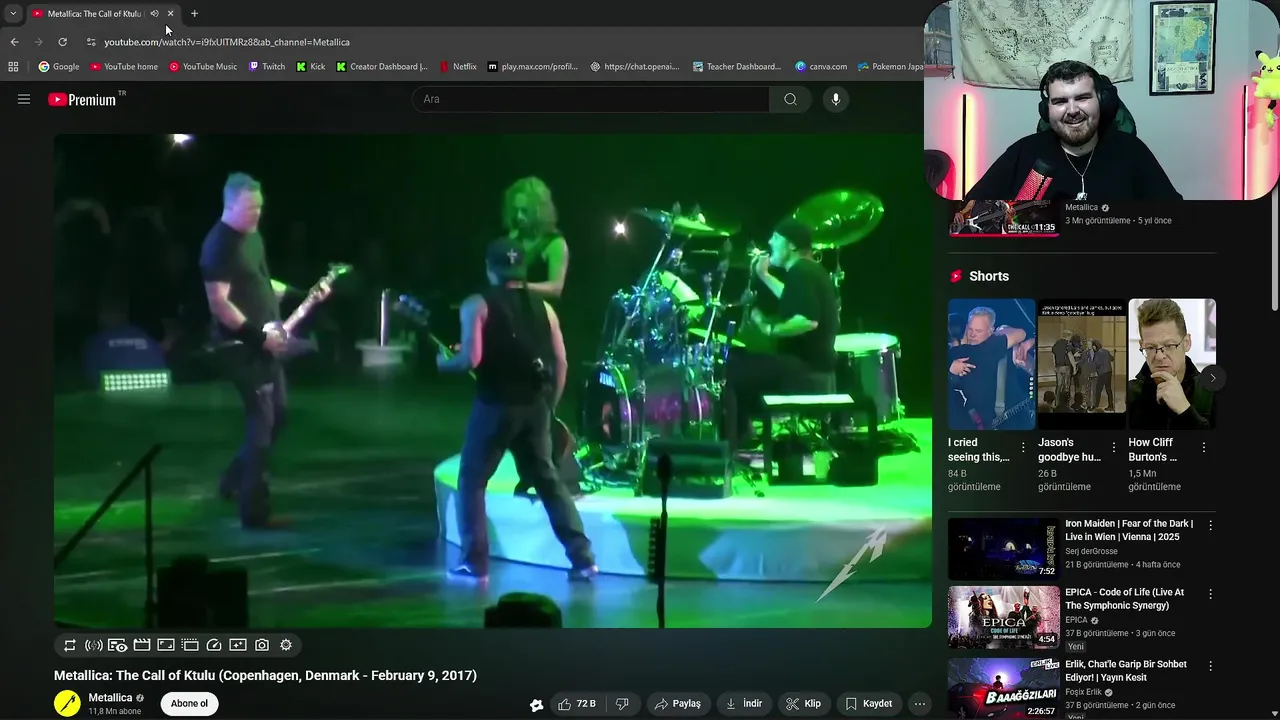Open the chat.openai bookmark
The width and height of the screenshot is (1280, 720).
click(x=635, y=67)
